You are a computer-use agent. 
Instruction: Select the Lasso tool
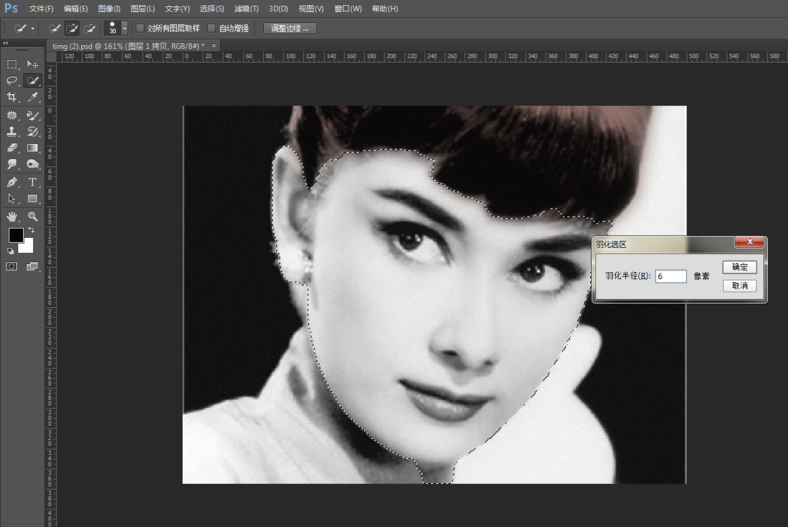(x=12, y=80)
